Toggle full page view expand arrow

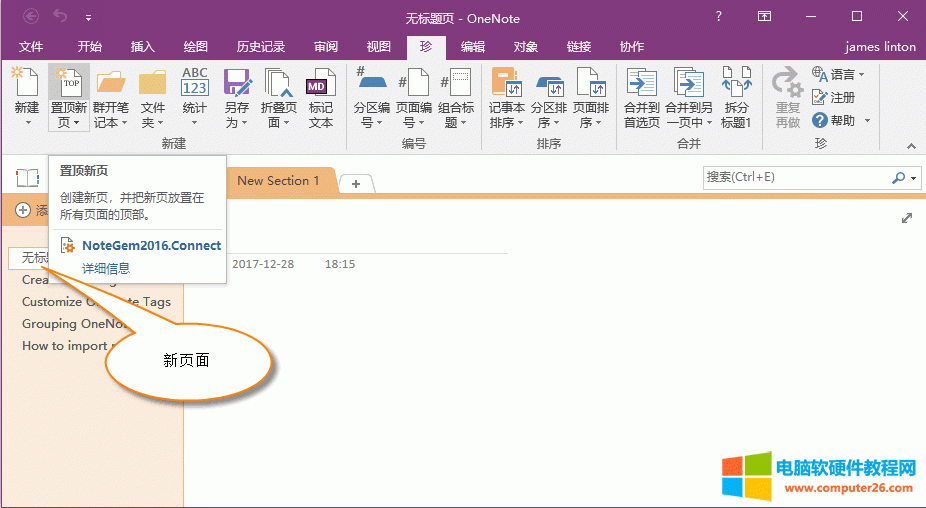pyautogui.click(x=907, y=218)
